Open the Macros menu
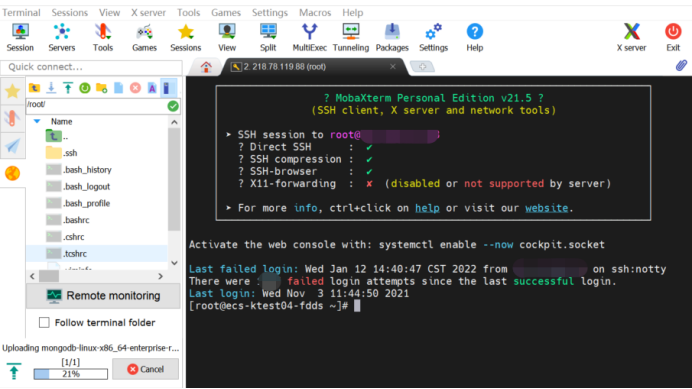The width and height of the screenshot is (692, 389). pos(315,12)
